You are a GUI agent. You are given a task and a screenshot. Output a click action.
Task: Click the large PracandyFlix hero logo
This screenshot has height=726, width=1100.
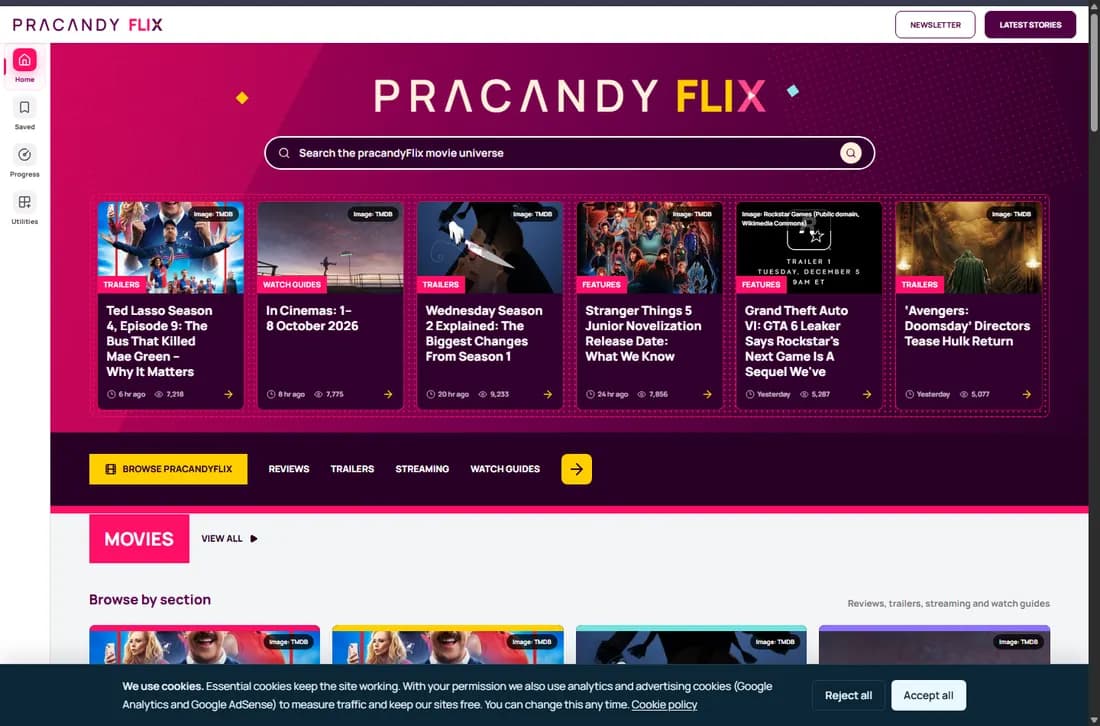[x=570, y=96]
